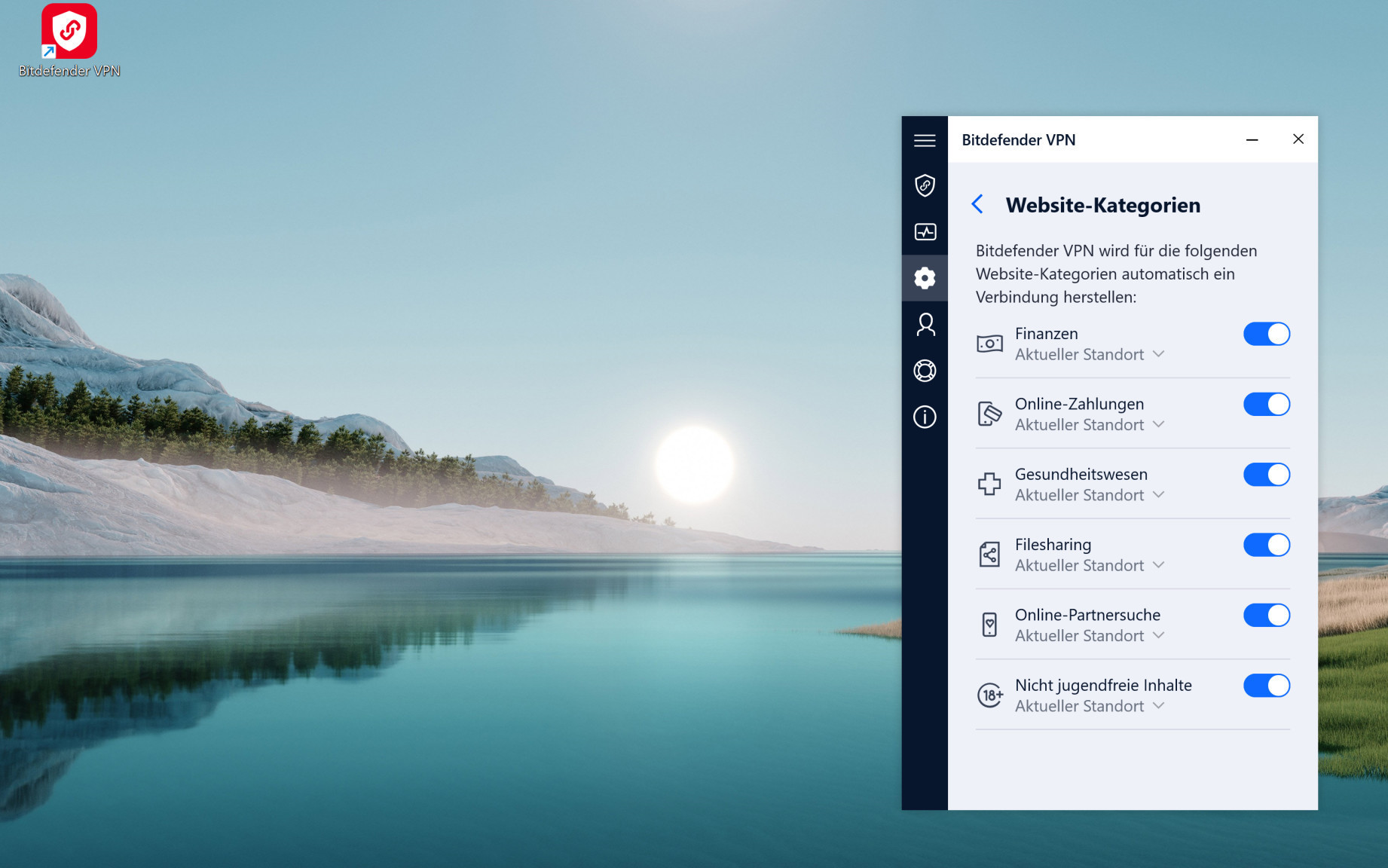Image resolution: width=1388 pixels, height=868 pixels.
Task: Click the Online-Zahlungen category label
Action: 1079,405
